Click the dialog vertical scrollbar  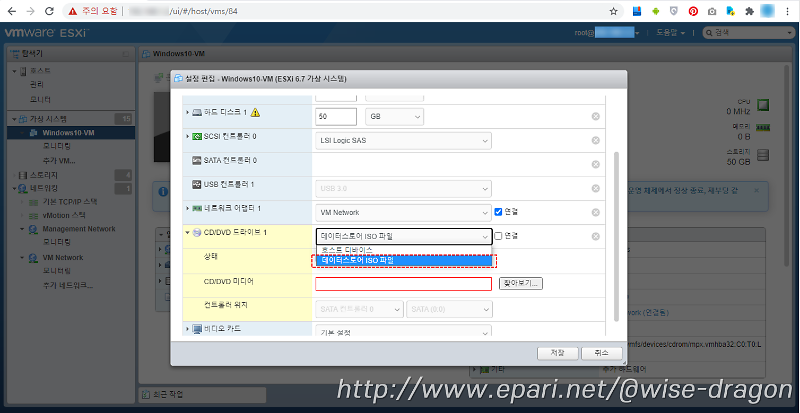pos(616,236)
